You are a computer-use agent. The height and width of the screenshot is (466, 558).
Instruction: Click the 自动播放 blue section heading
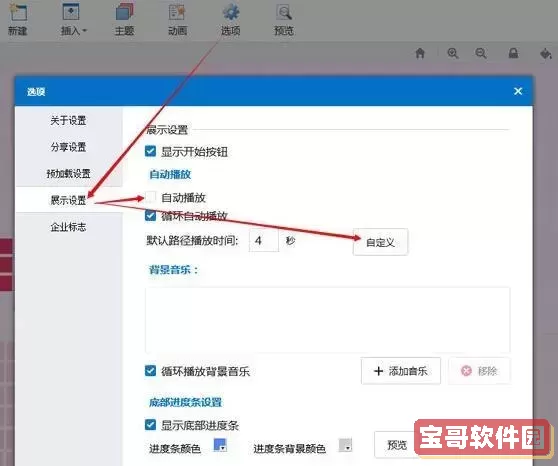(x=170, y=174)
